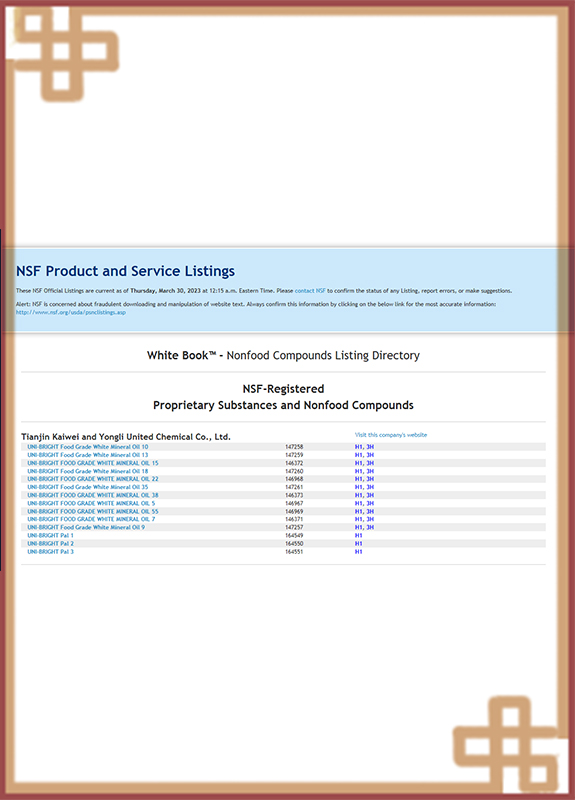Open UNI-BRIGHT FOOD GRADE WHITE MINERAL OIL 15

coord(93,463)
